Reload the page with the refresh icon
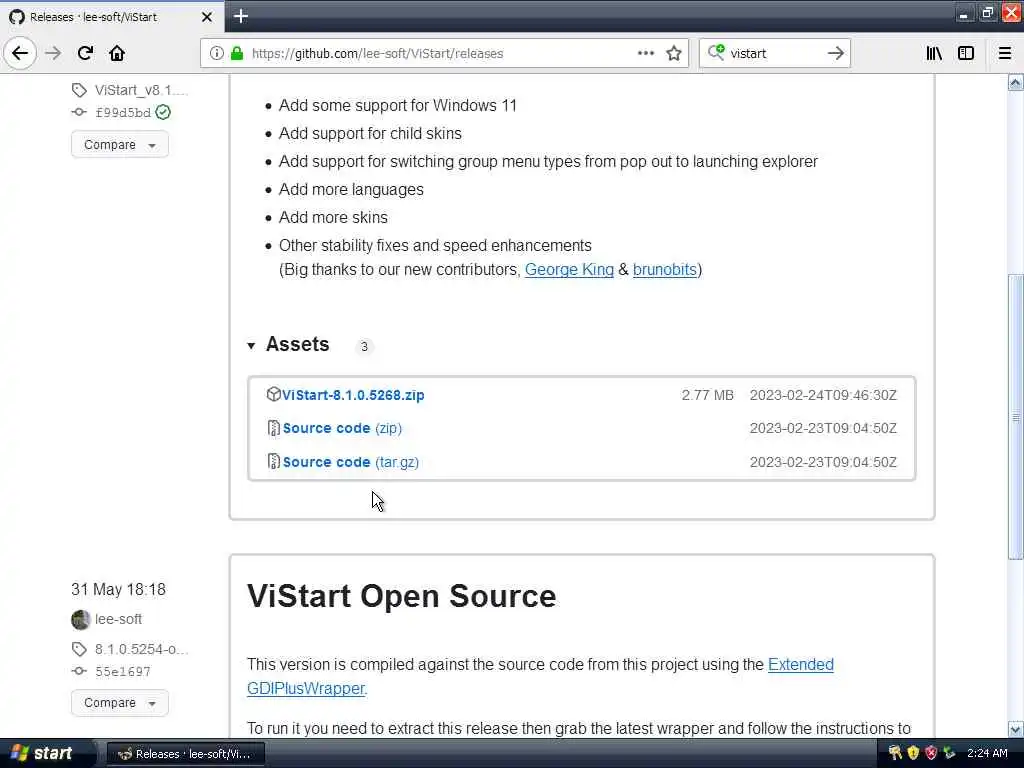This screenshot has height=768, width=1024. [x=85, y=53]
